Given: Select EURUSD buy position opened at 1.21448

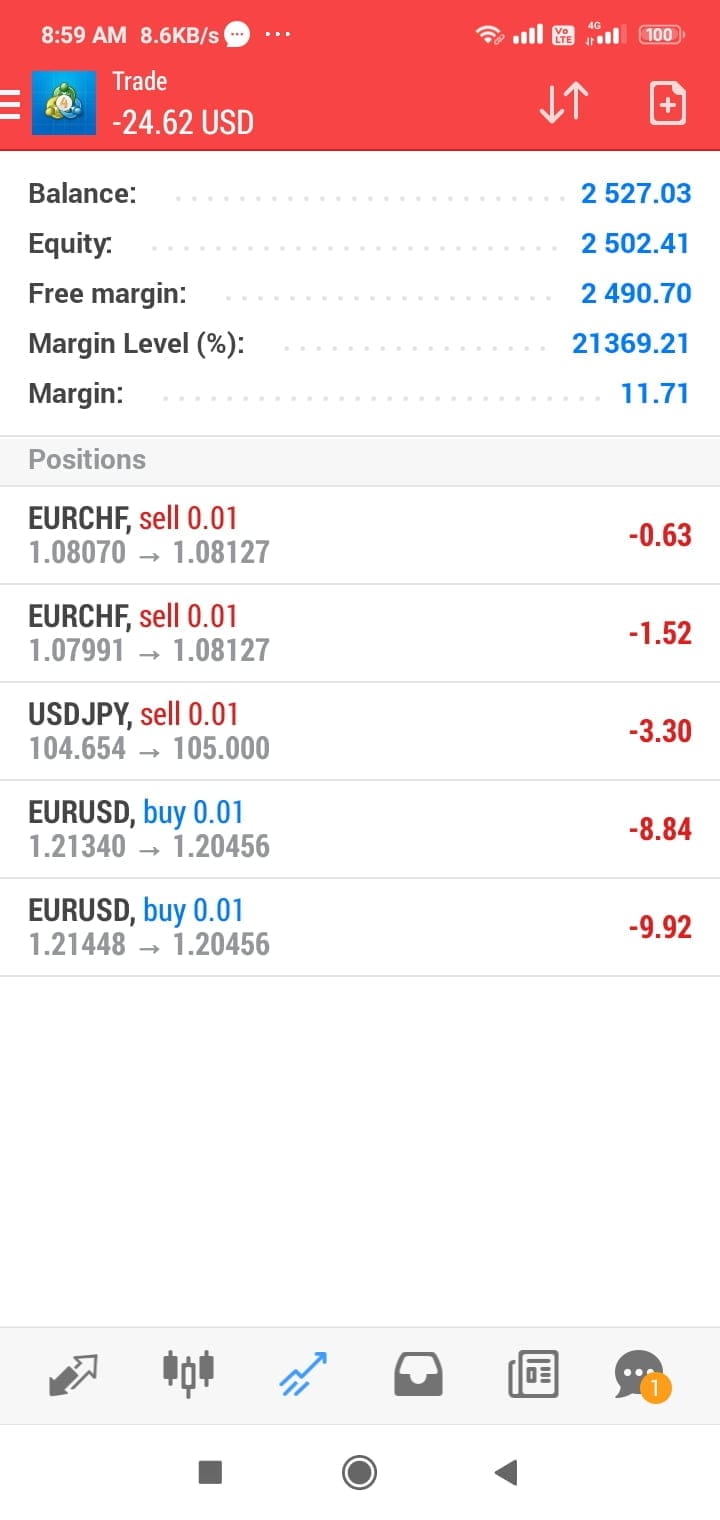Looking at the screenshot, I should point(360,927).
